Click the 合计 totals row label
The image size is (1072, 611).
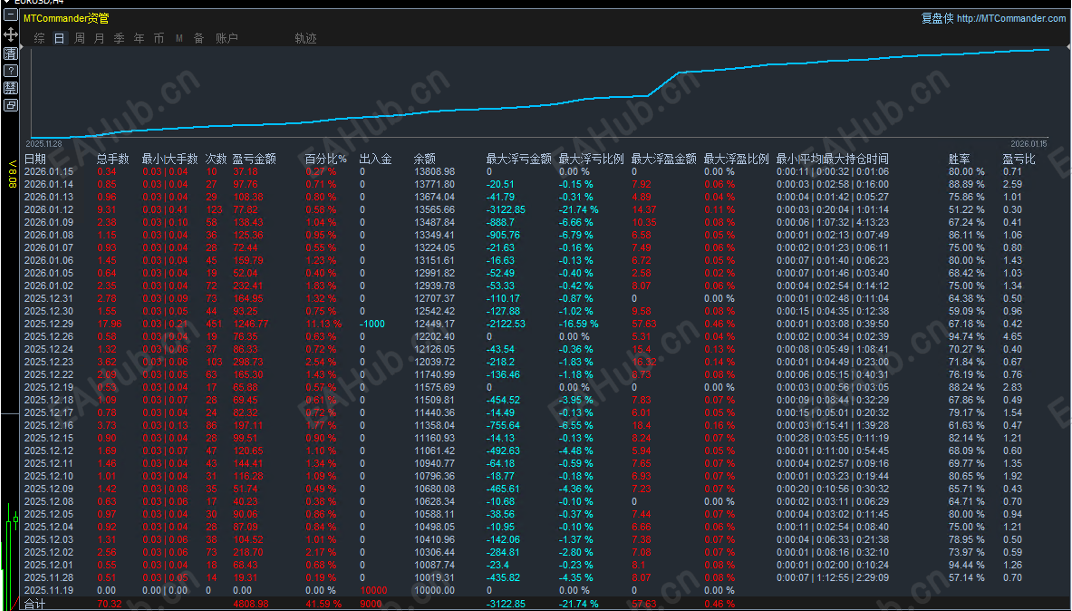tap(35, 604)
